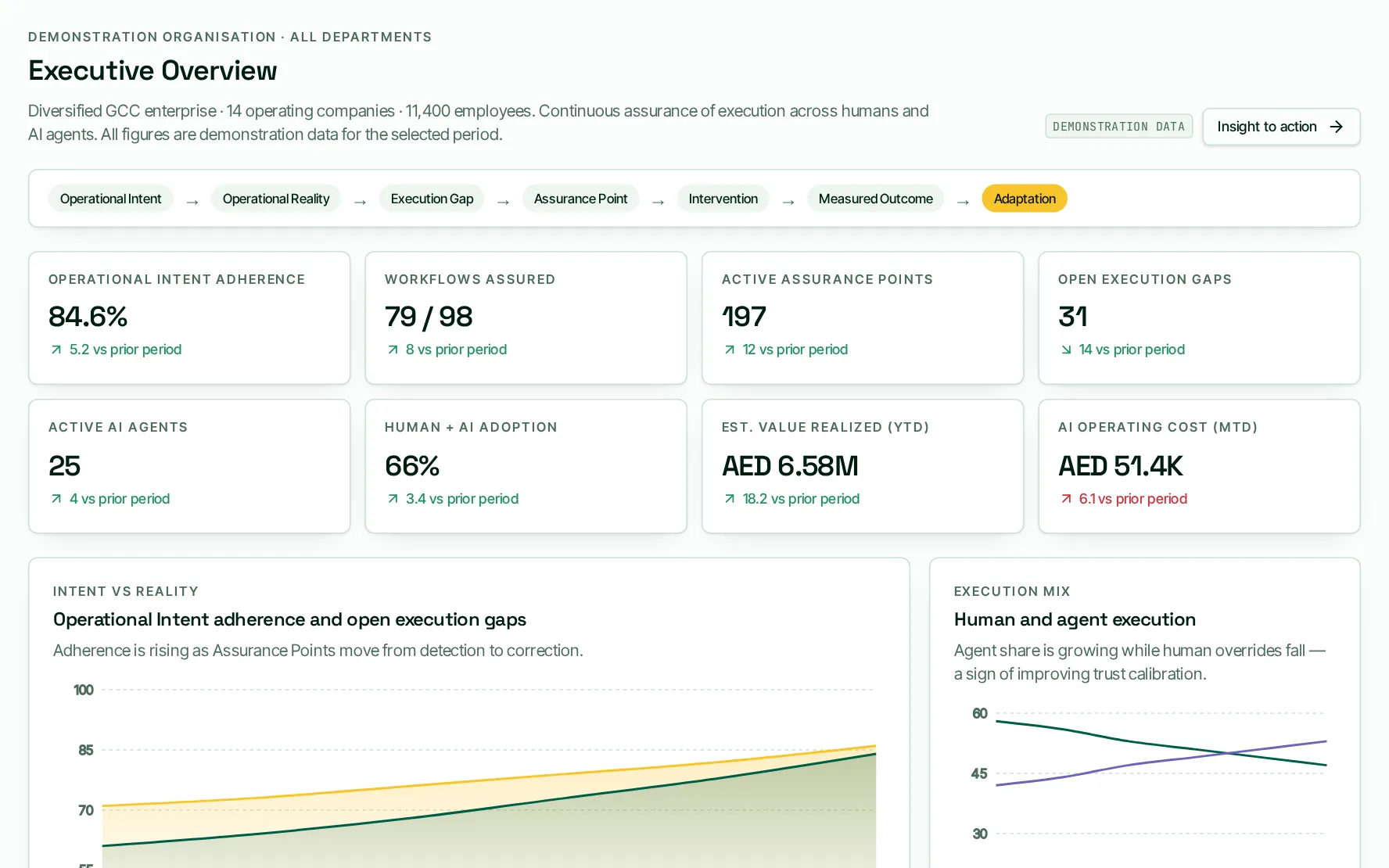1389x868 pixels.
Task: Open the Operational Intent Adherence card
Action: click(x=189, y=317)
